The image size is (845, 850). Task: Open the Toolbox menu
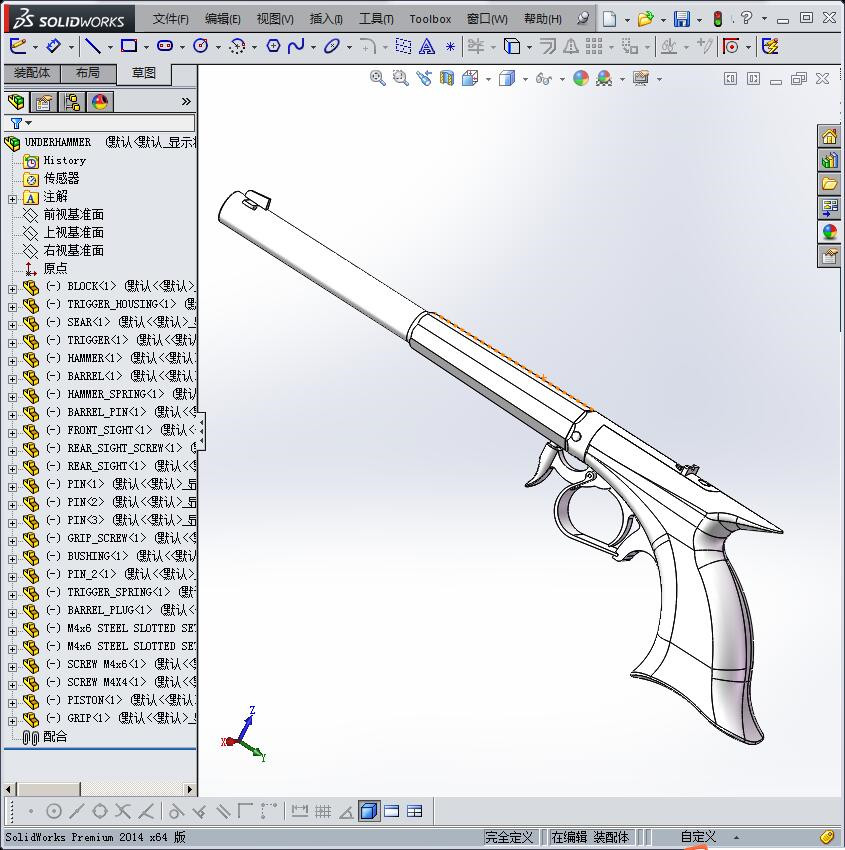click(x=430, y=19)
